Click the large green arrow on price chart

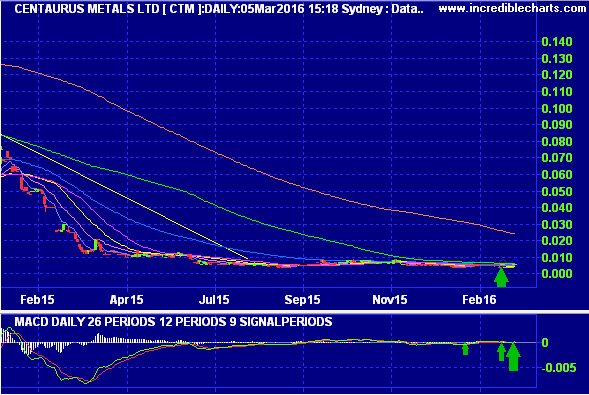coord(501,278)
